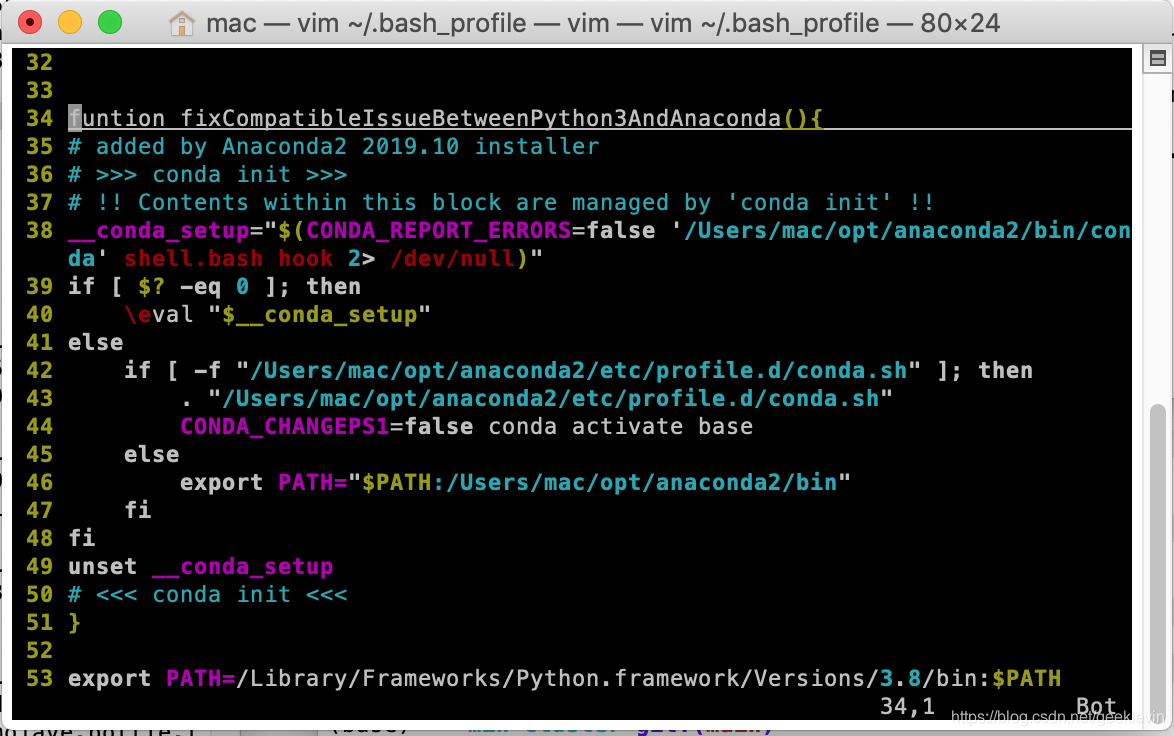Screen dimensions: 1174x736
Task: Click 'CONDA_REPORT_ERRORS' on line 38
Action: click(439, 231)
